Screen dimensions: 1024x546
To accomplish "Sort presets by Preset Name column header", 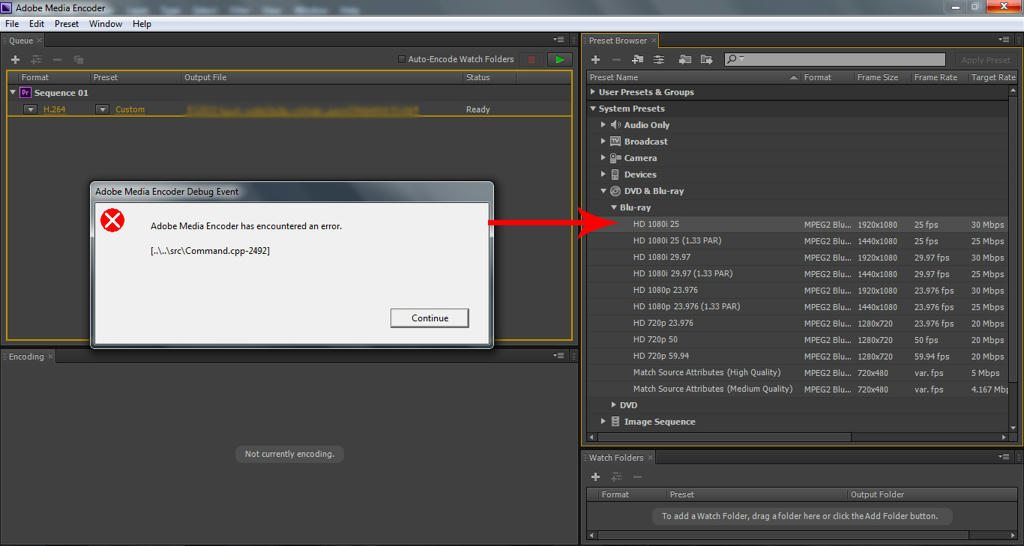I will [693, 77].
